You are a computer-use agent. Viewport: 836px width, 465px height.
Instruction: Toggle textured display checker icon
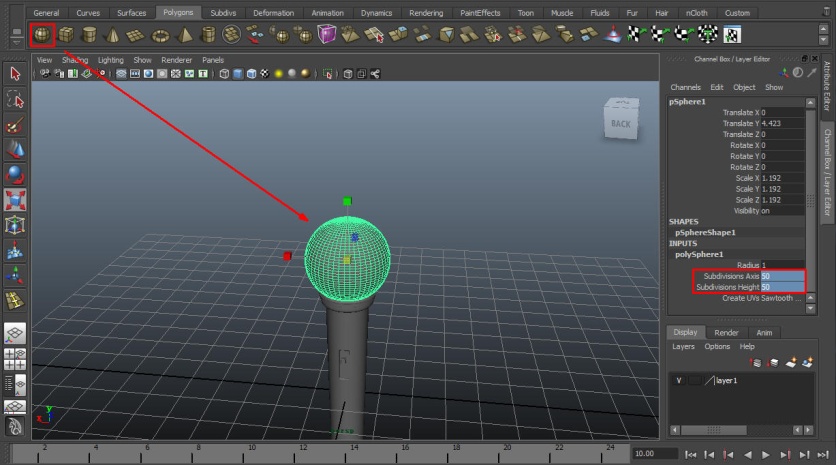click(264, 74)
